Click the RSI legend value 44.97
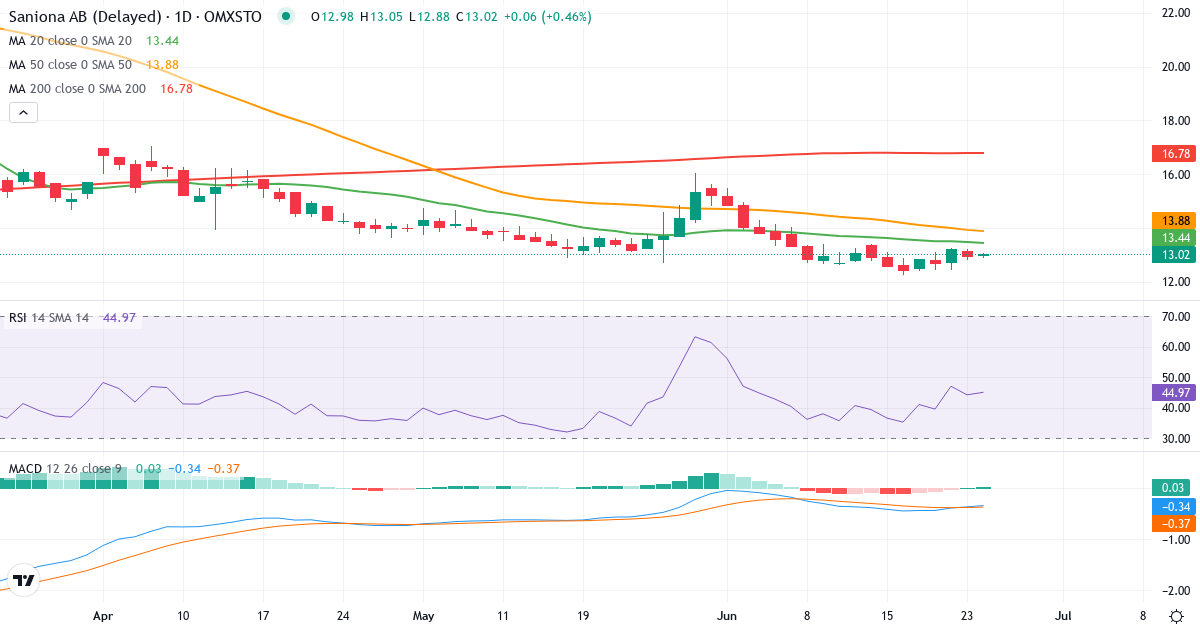The image size is (1200, 630). tap(119, 318)
